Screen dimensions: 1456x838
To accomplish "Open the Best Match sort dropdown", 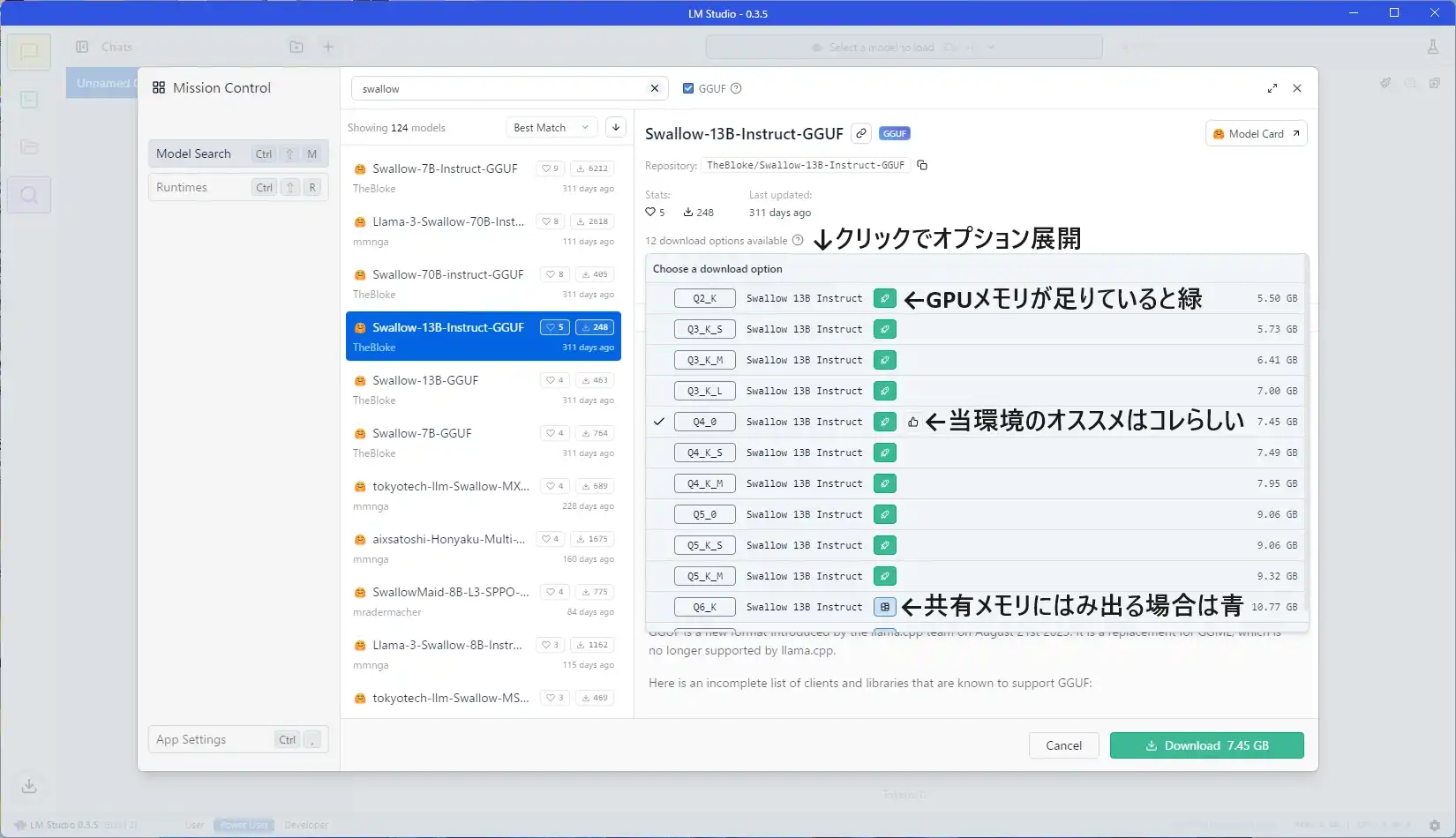I will (x=551, y=127).
